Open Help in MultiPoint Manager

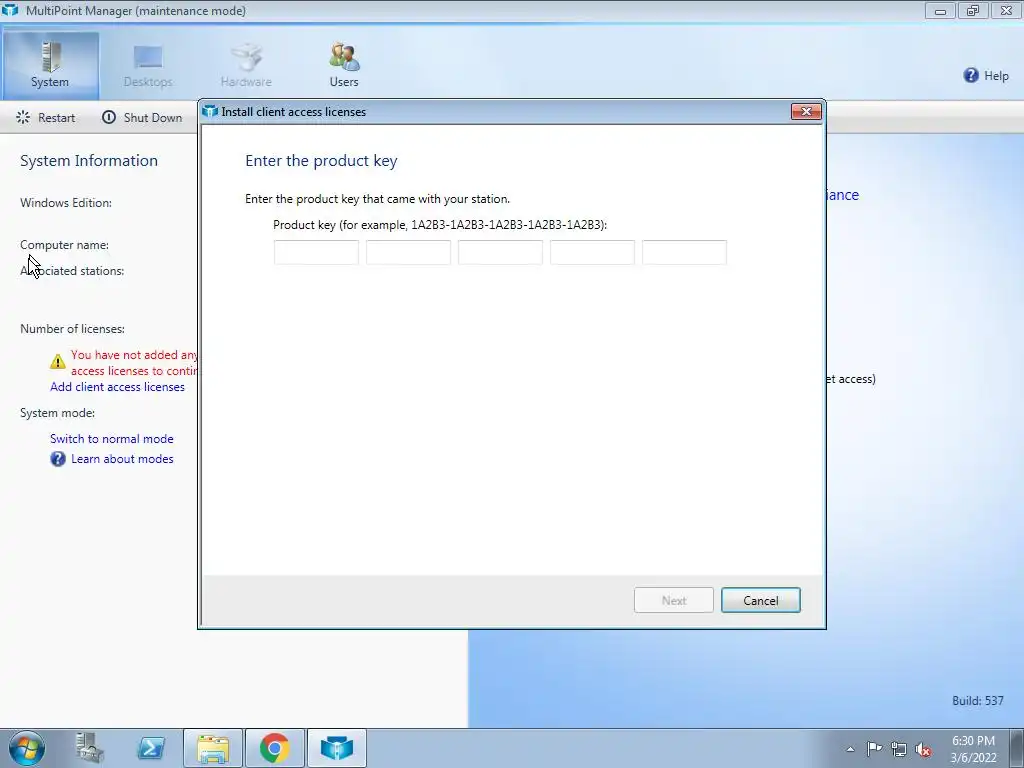tap(985, 76)
